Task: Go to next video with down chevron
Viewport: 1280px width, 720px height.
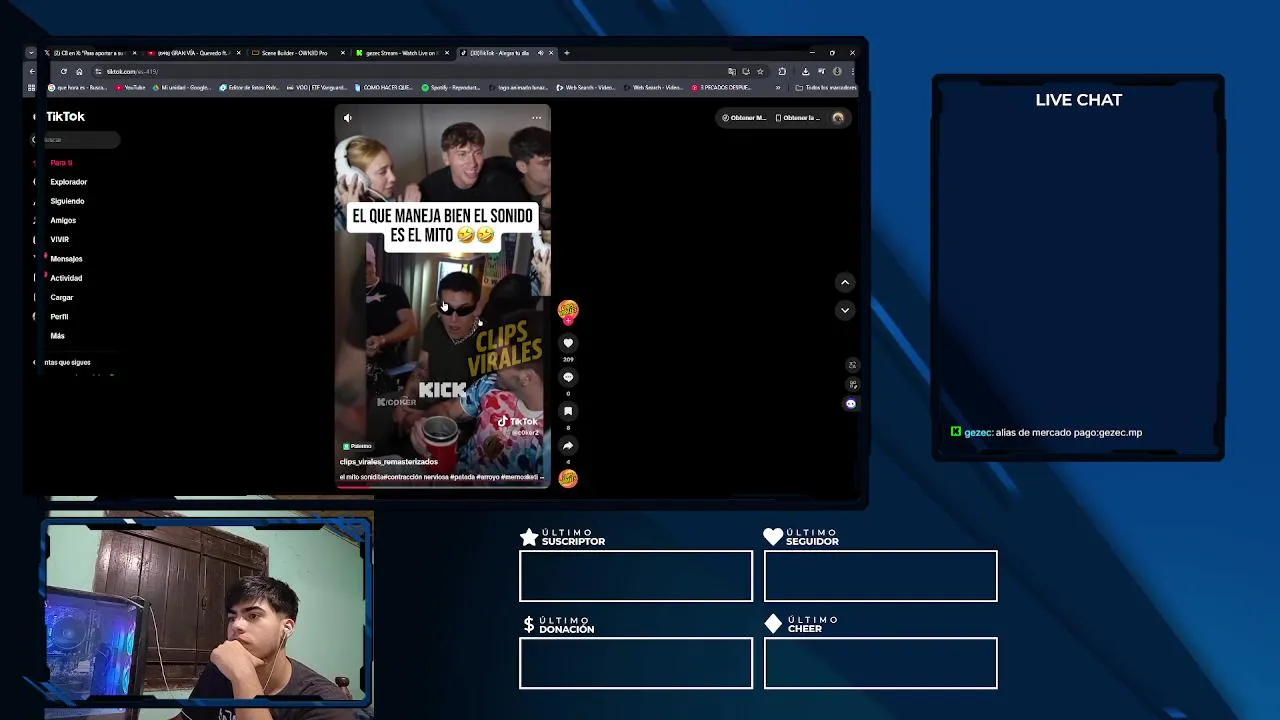Action: tap(845, 310)
